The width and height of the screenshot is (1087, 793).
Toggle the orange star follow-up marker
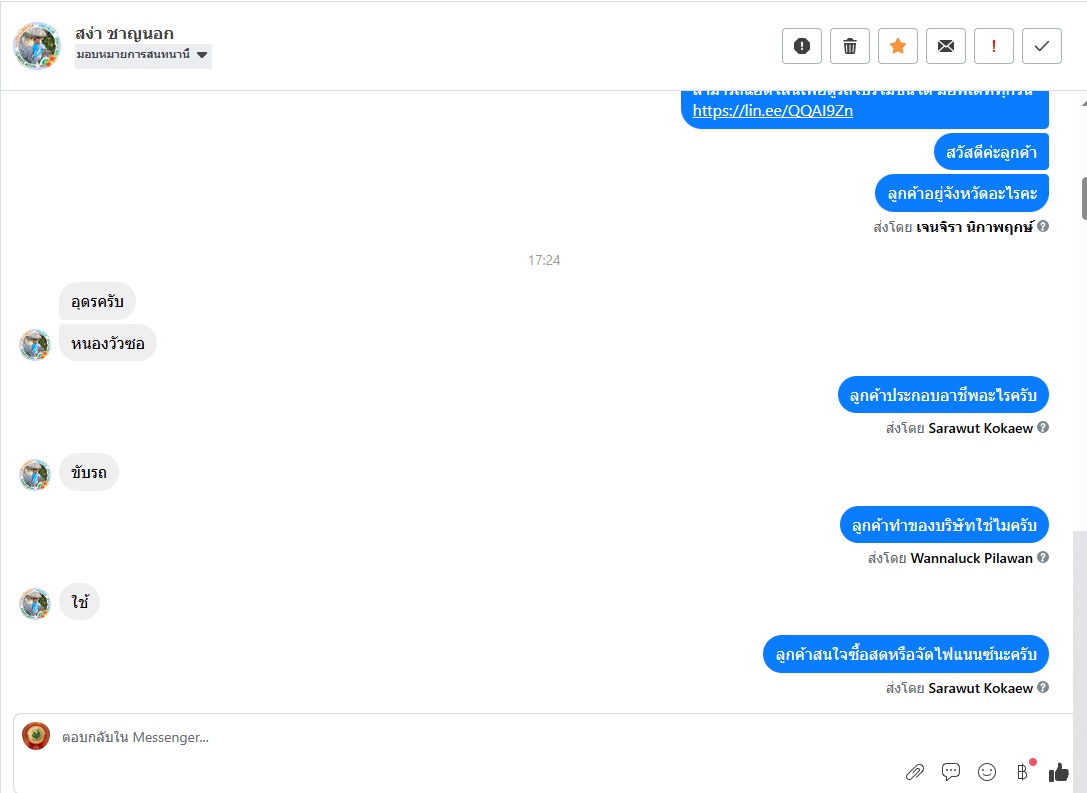898,46
